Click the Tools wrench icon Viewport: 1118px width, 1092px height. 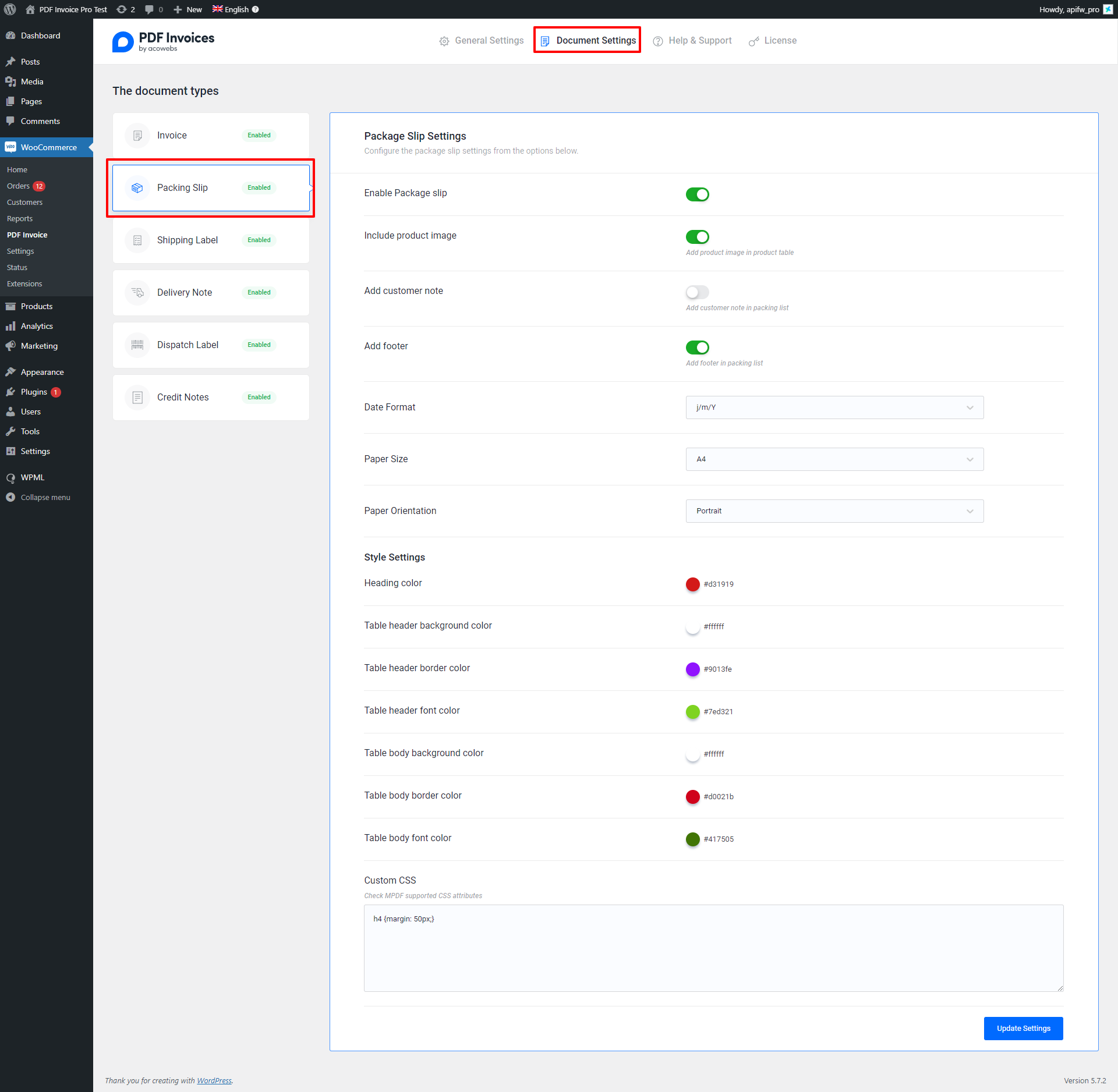pyautogui.click(x=10, y=431)
